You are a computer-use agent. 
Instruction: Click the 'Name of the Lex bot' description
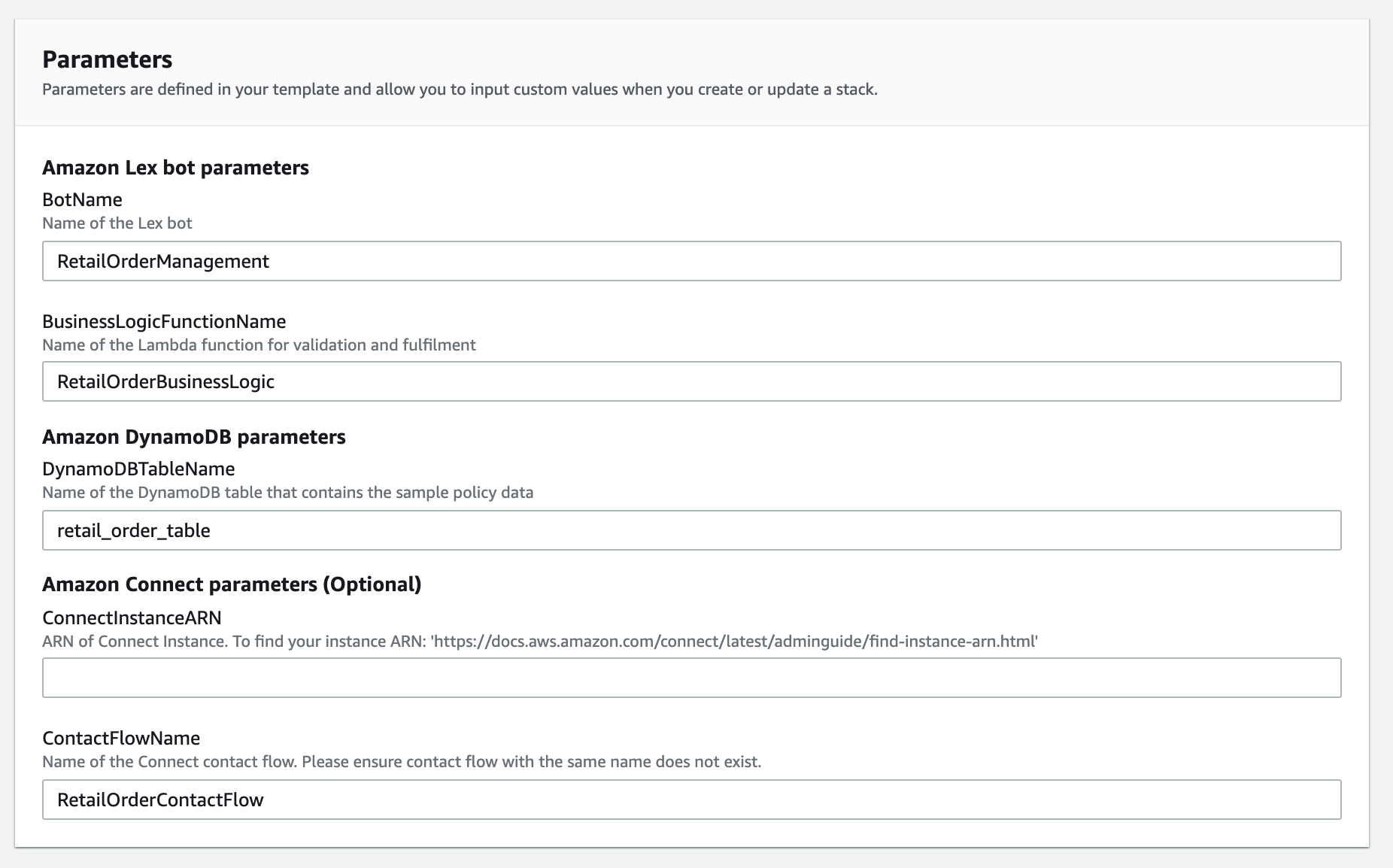(117, 223)
